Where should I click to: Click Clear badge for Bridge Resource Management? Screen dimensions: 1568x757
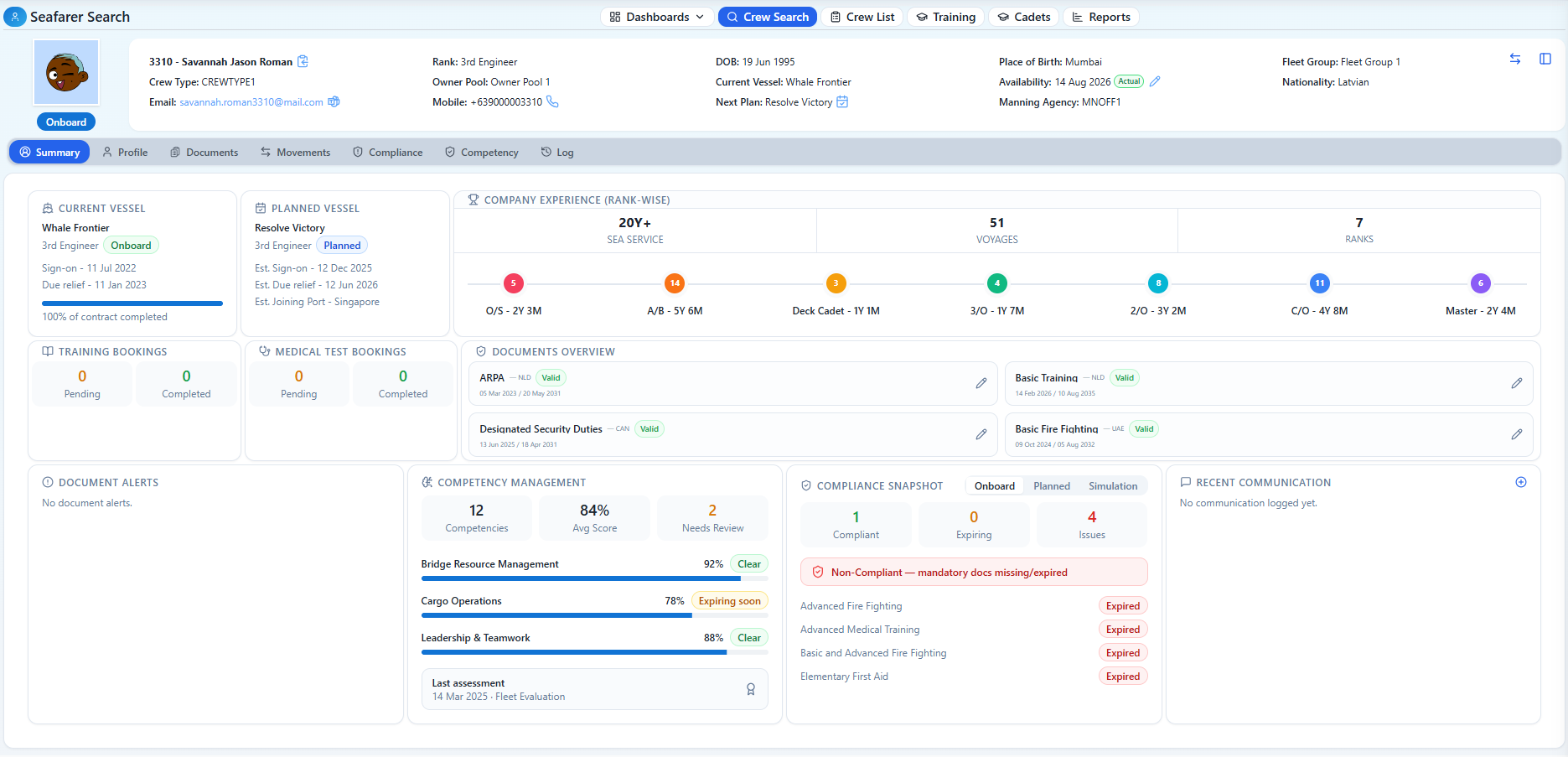[749, 564]
